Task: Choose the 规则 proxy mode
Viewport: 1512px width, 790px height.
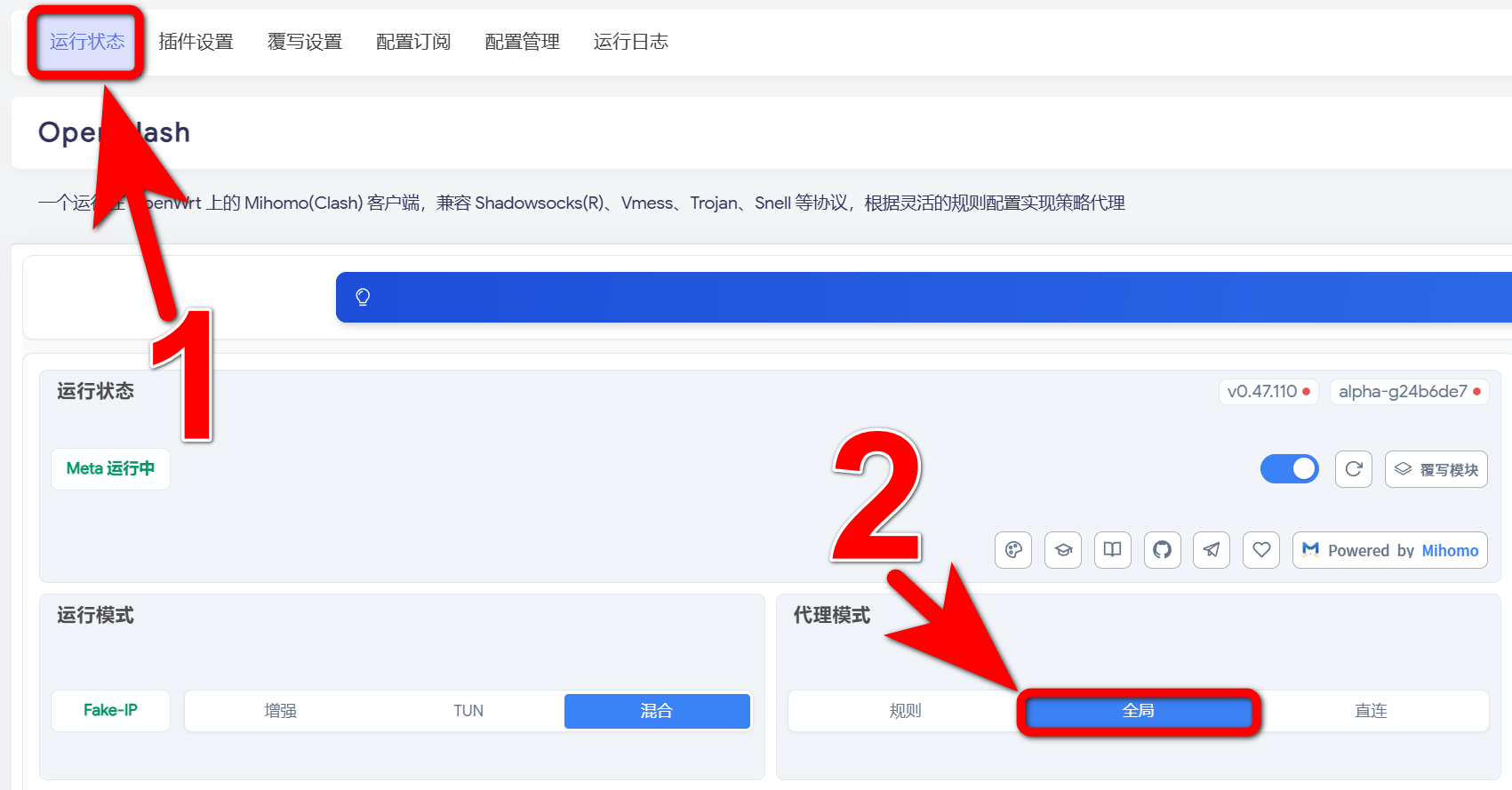Action: click(x=905, y=711)
